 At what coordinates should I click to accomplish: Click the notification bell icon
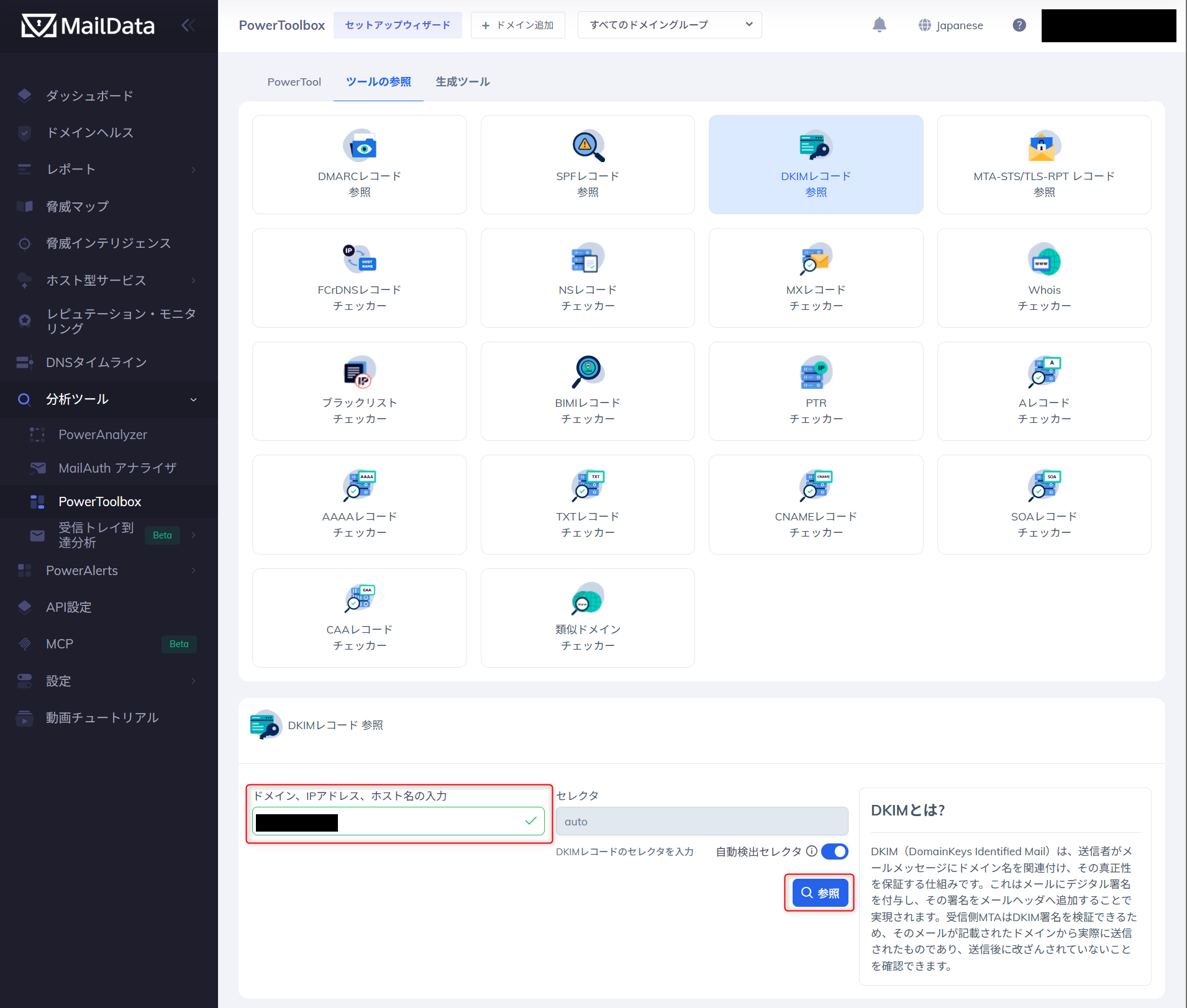(x=879, y=25)
